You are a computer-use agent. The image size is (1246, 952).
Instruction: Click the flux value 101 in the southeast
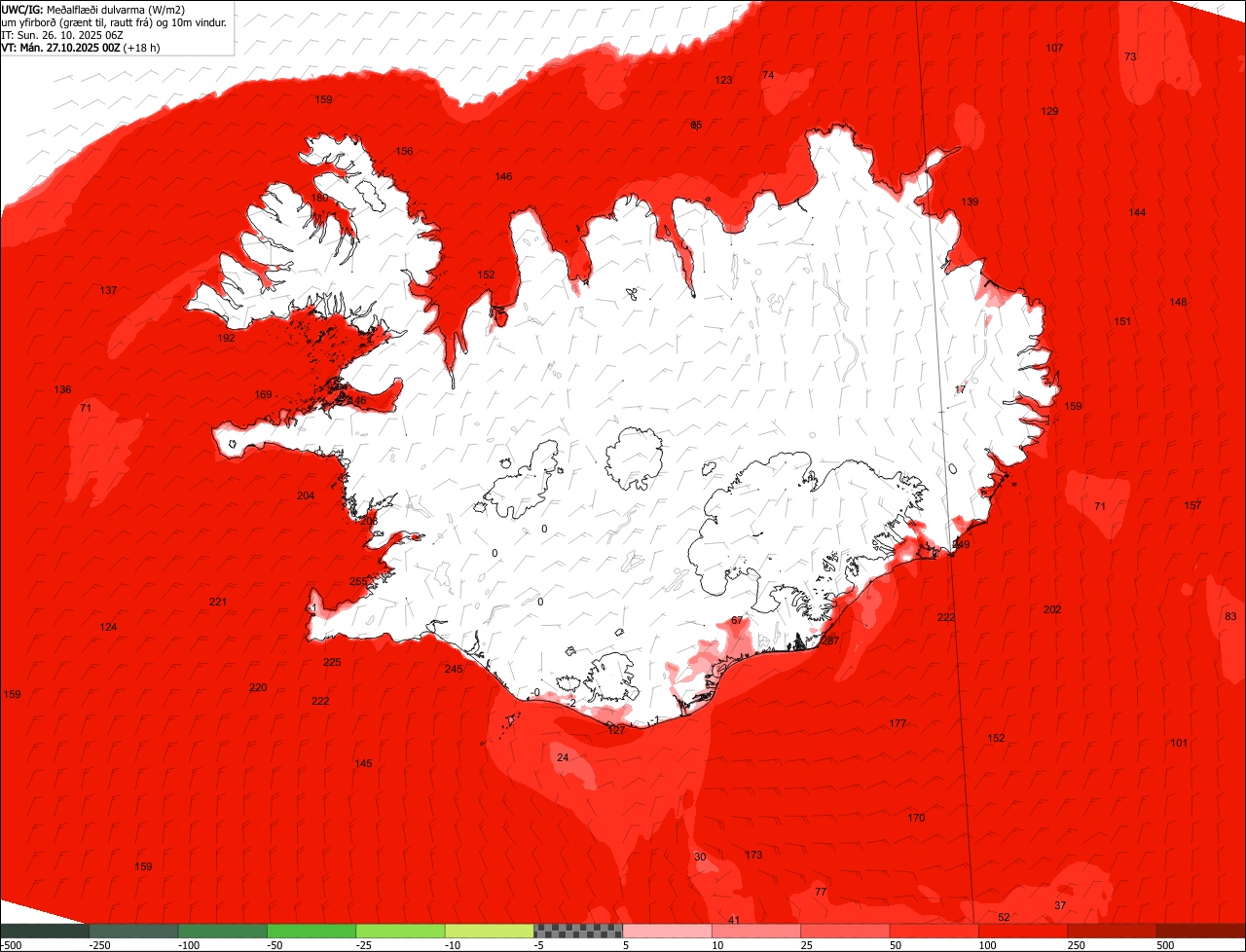(1179, 743)
